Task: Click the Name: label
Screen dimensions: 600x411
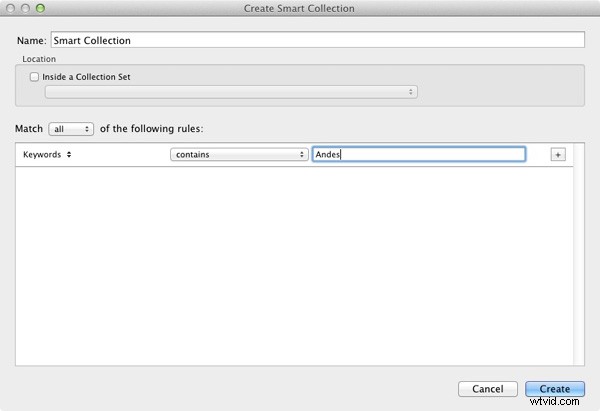Action: 31,41
